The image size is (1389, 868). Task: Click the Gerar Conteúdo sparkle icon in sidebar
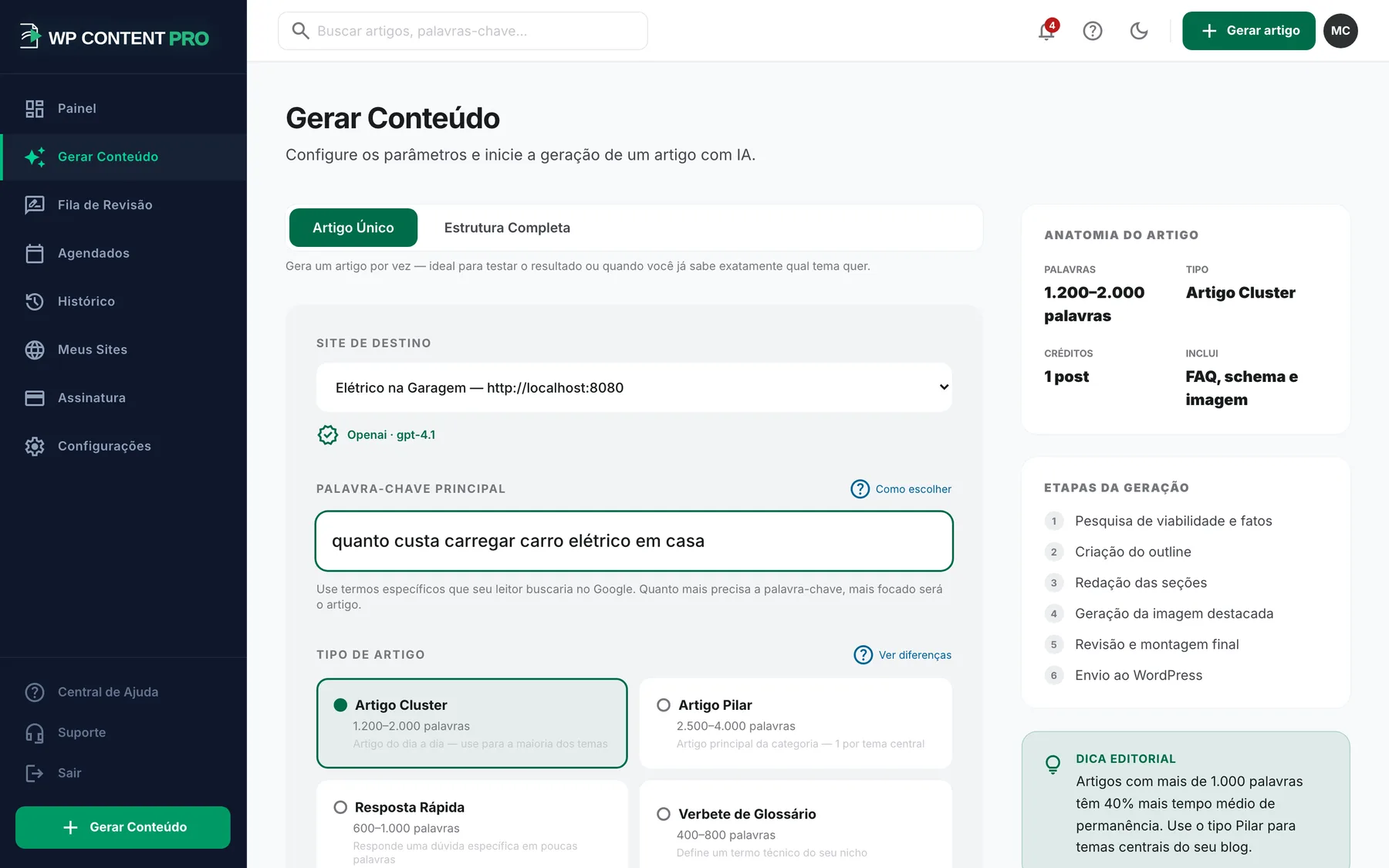click(x=35, y=157)
